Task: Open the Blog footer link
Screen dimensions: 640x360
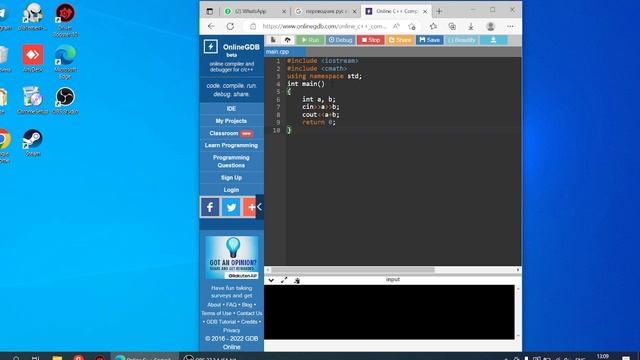Action: point(247,304)
